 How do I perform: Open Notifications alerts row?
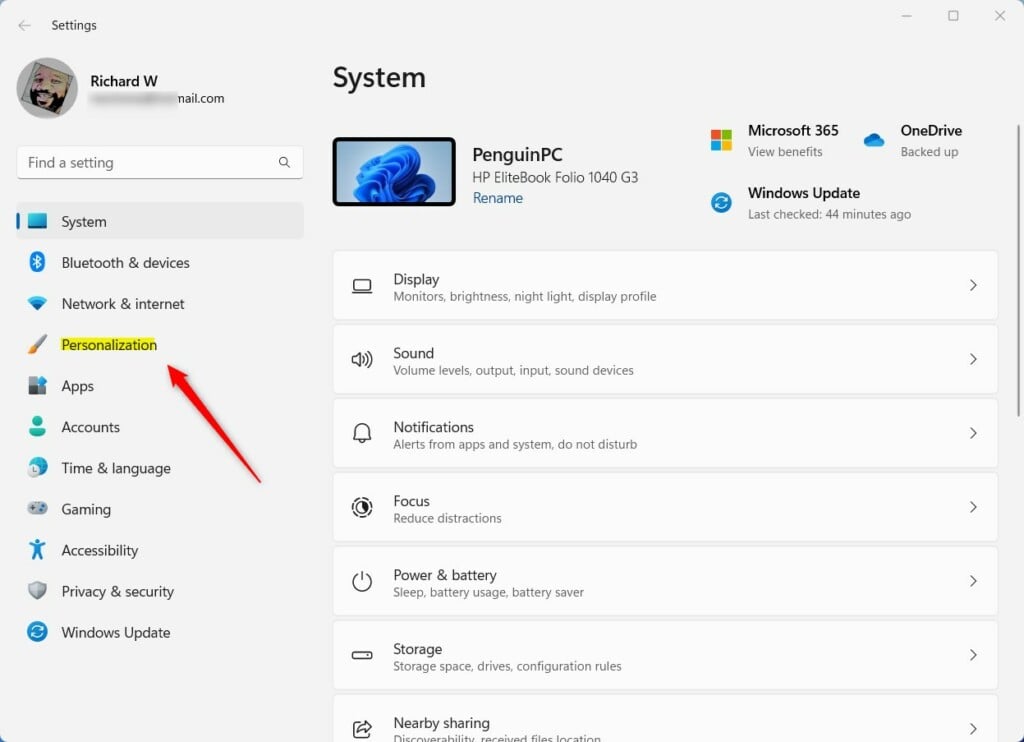[665, 433]
